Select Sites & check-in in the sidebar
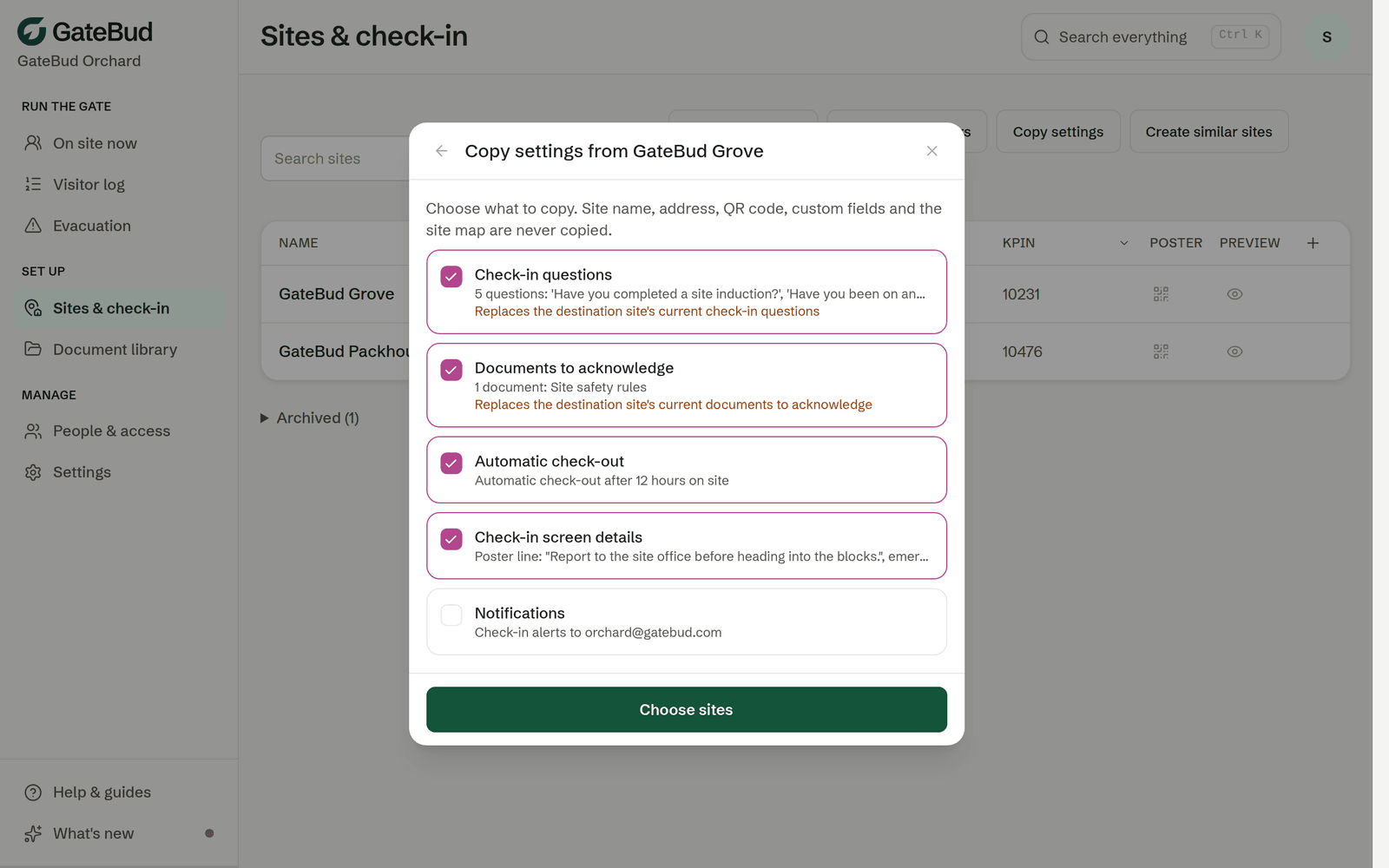The height and width of the screenshot is (868, 1389). (x=119, y=308)
